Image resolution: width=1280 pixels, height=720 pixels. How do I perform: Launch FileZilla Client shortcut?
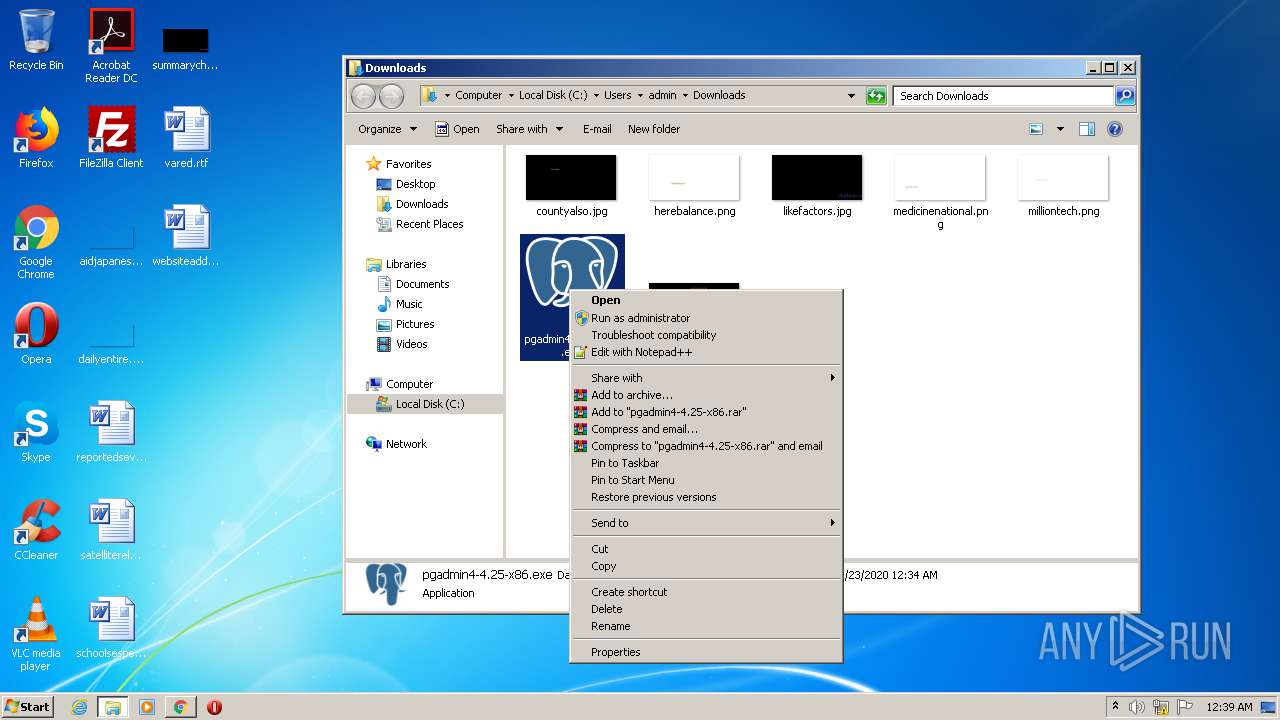click(x=111, y=138)
